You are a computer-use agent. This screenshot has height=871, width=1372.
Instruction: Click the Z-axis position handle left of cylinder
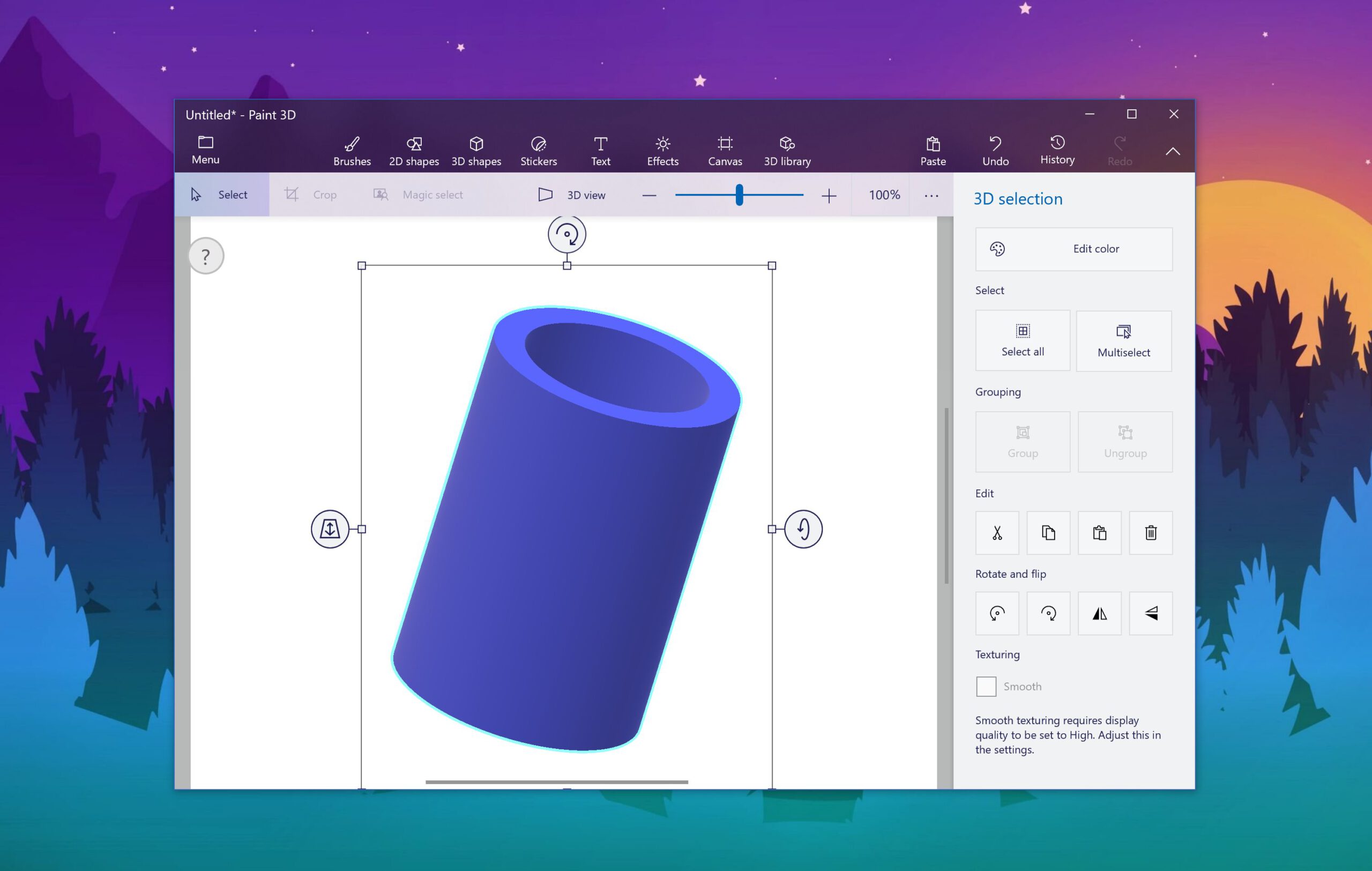(330, 529)
